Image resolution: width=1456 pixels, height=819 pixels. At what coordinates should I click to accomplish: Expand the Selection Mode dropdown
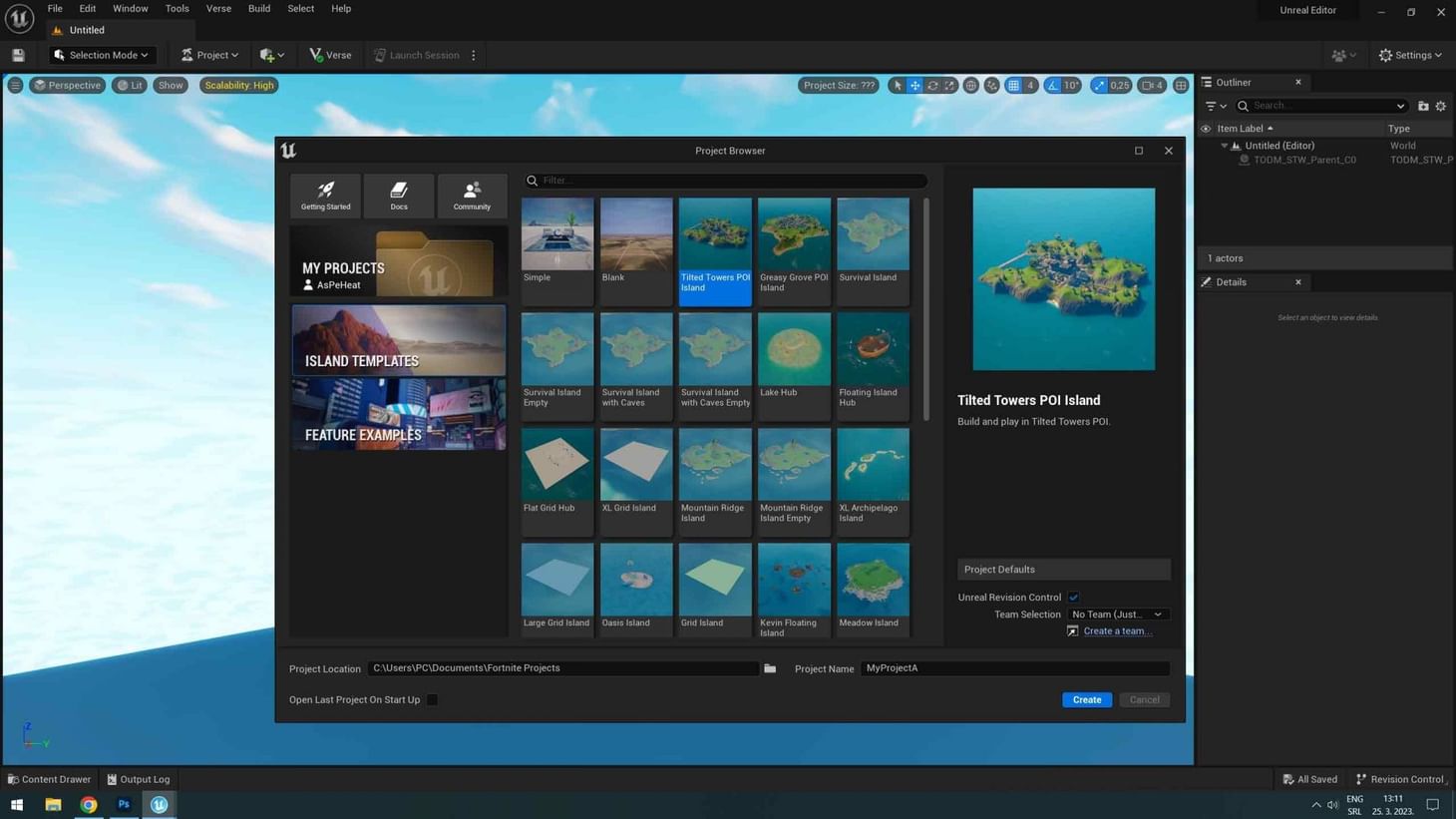pyautogui.click(x=102, y=56)
